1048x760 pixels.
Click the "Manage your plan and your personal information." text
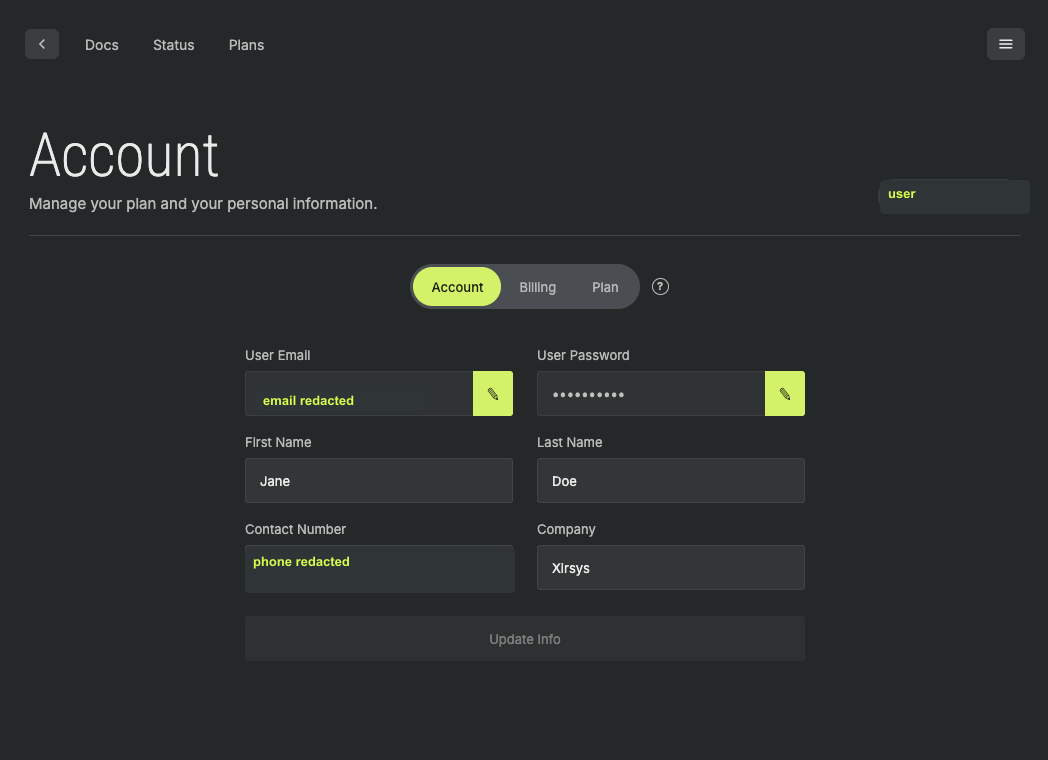(x=203, y=204)
